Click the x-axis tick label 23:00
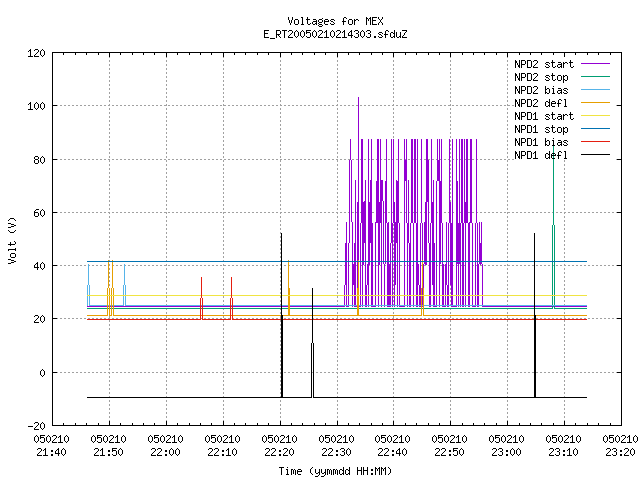The height and width of the screenshot is (480, 640). click(507, 453)
